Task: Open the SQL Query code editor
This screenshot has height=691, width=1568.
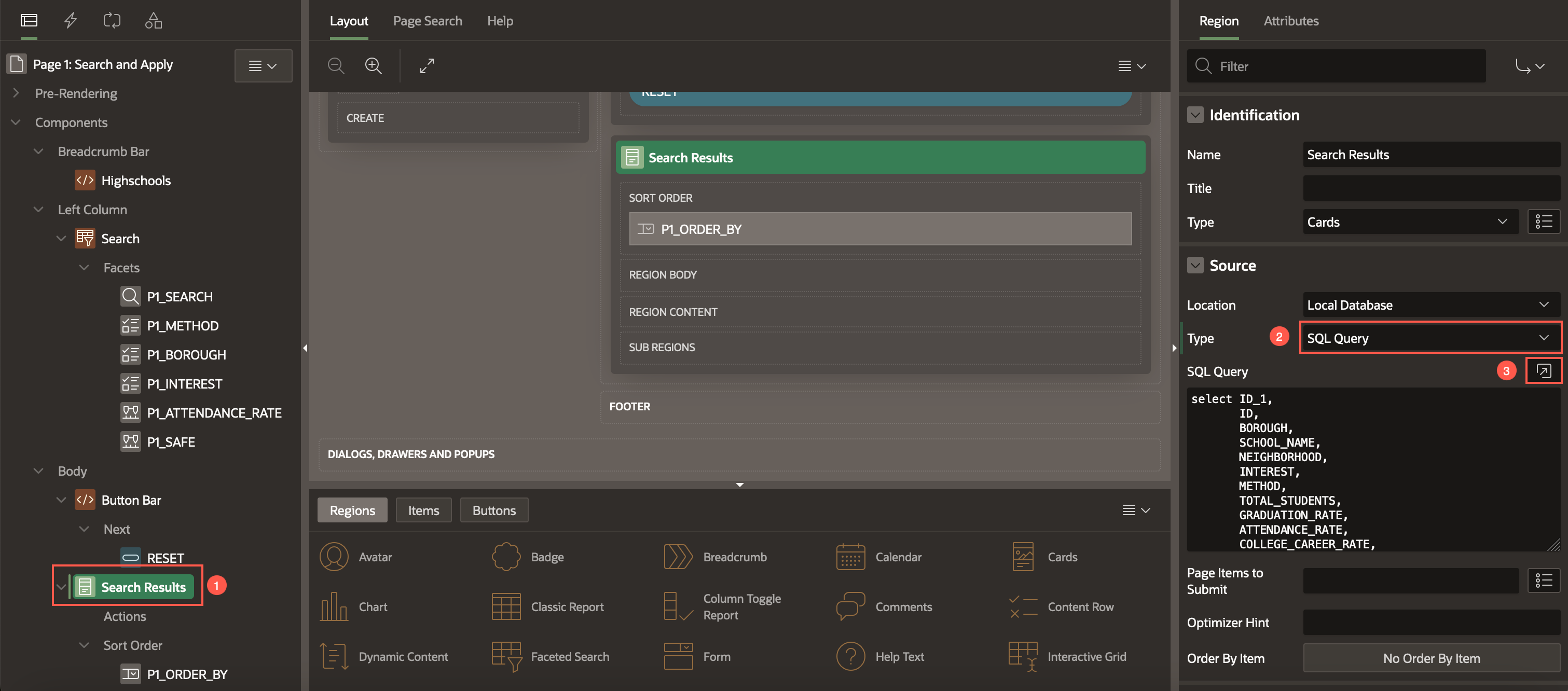Action: 1543,371
